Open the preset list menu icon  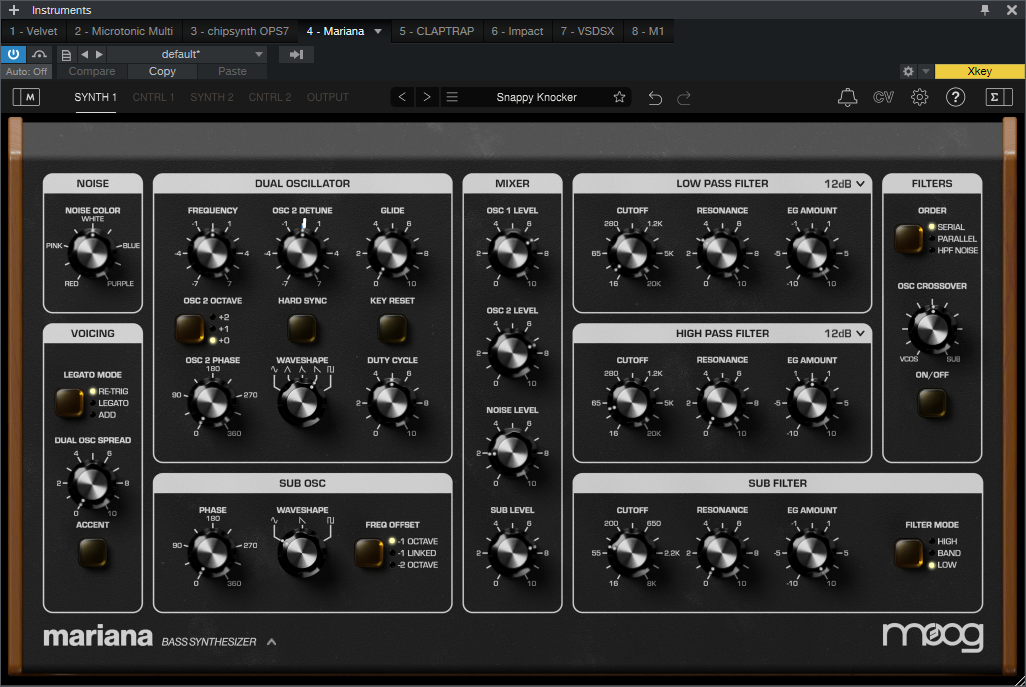452,97
